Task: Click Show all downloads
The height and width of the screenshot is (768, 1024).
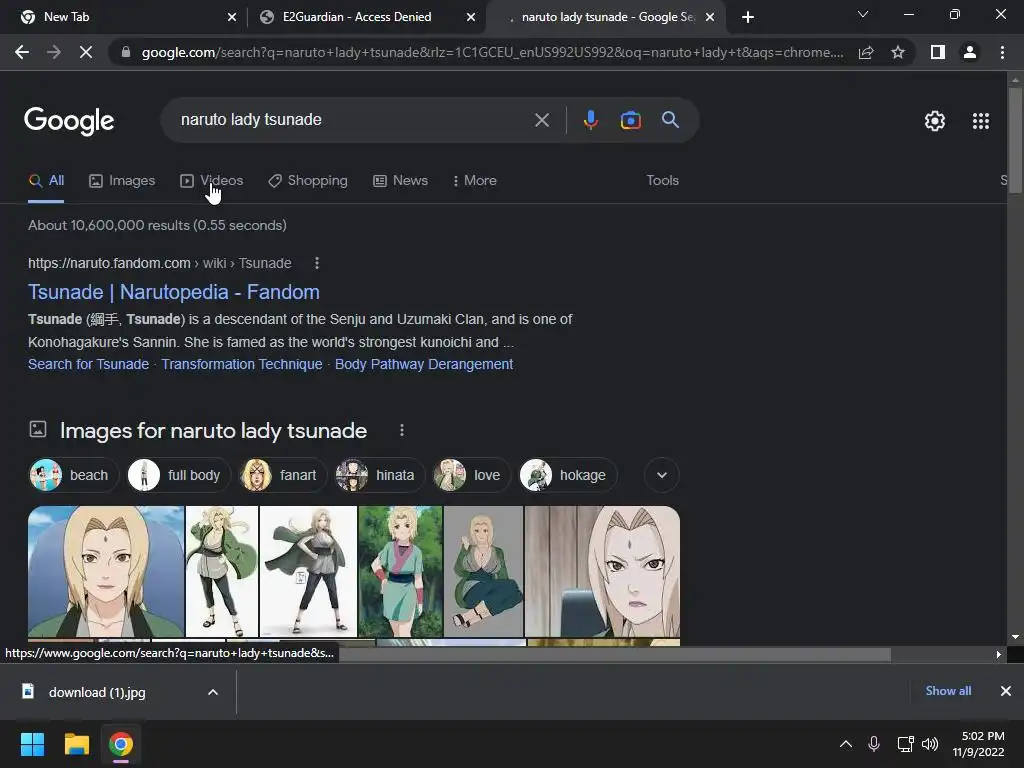Action: coord(948,691)
